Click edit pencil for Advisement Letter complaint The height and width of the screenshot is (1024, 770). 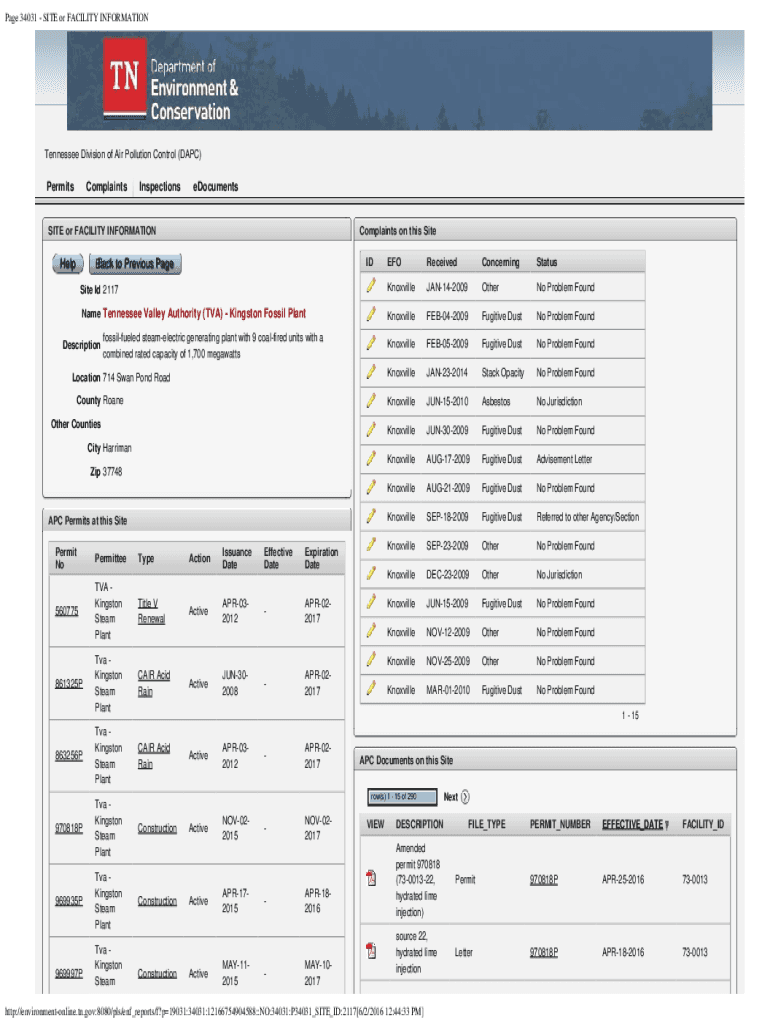(x=370, y=459)
